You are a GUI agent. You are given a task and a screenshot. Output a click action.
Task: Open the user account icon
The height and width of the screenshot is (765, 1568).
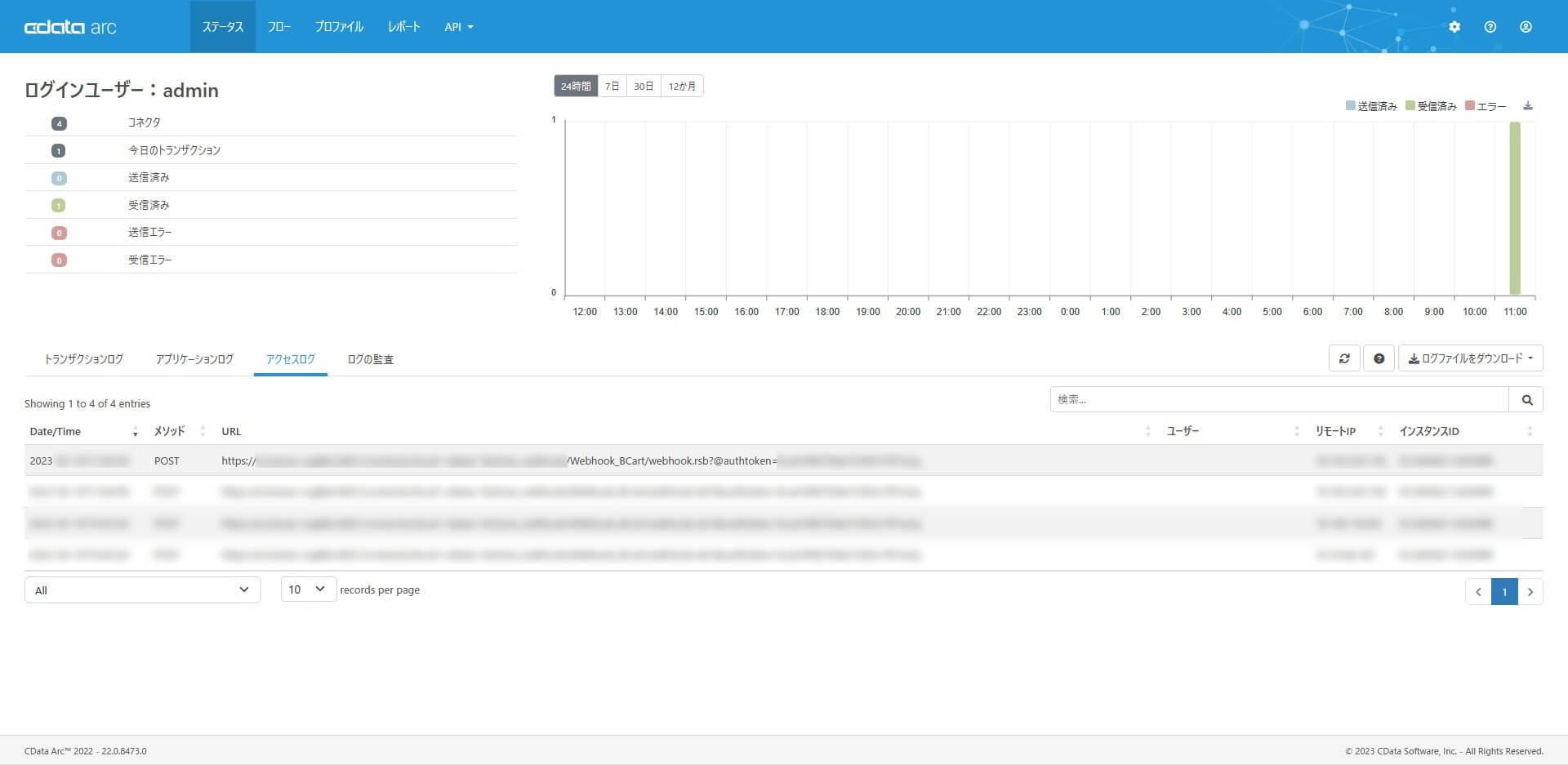point(1526,27)
